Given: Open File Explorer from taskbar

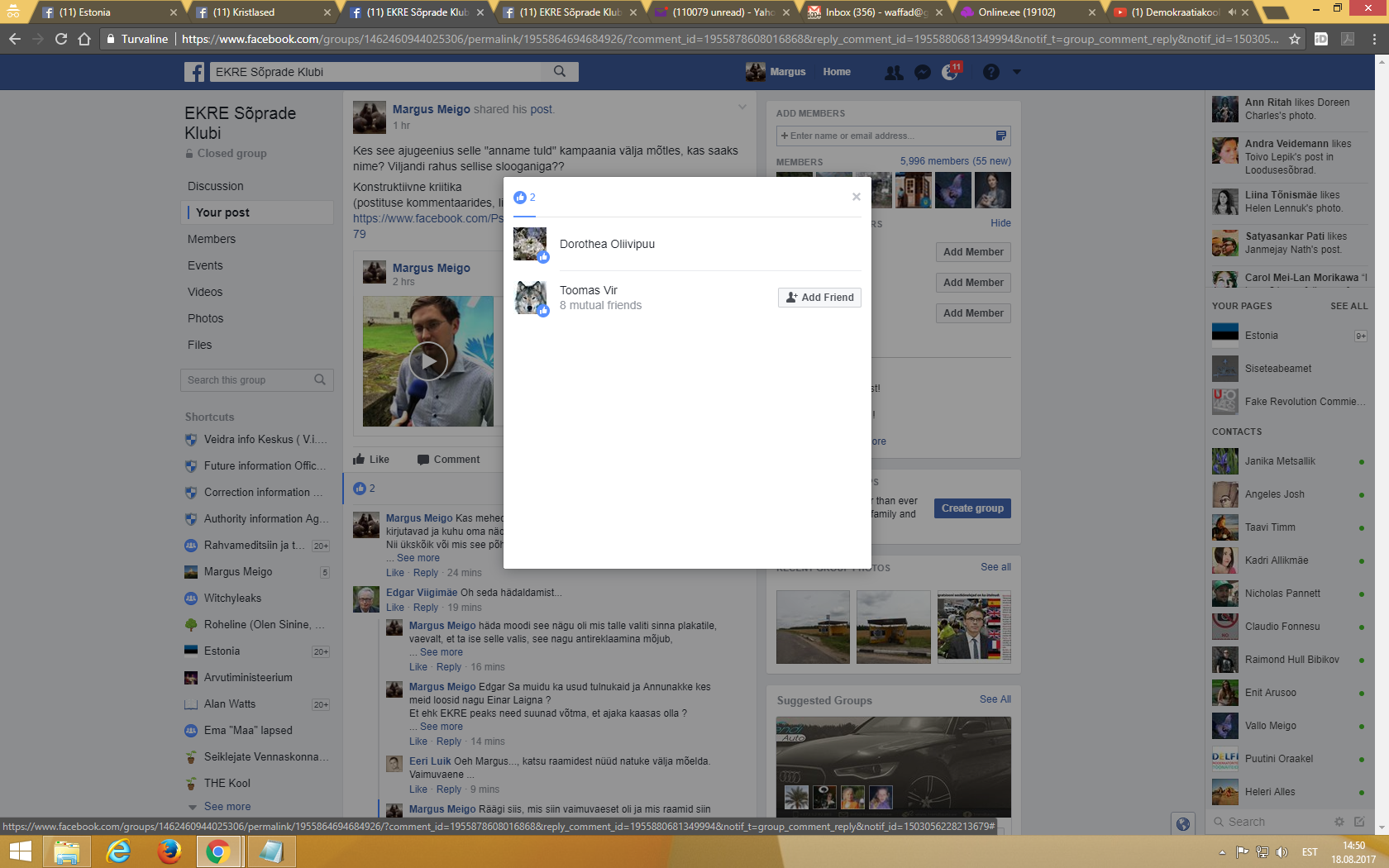Looking at the screenshot, I should pyautogui.click(x=67, y=851).
